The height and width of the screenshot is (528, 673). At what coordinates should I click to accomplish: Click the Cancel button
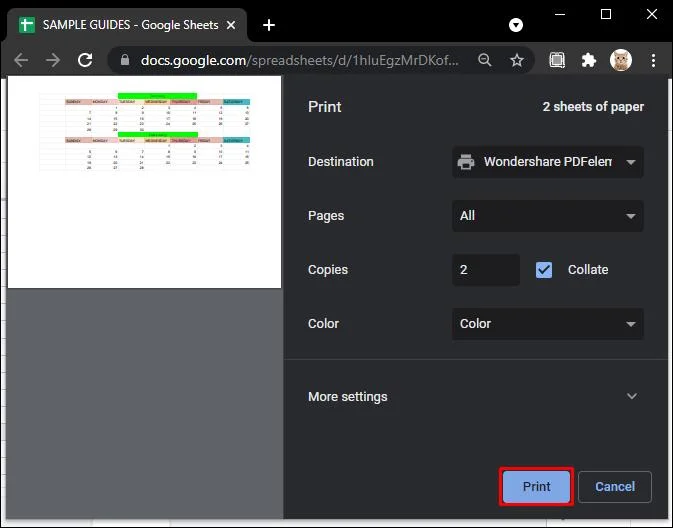615,486
